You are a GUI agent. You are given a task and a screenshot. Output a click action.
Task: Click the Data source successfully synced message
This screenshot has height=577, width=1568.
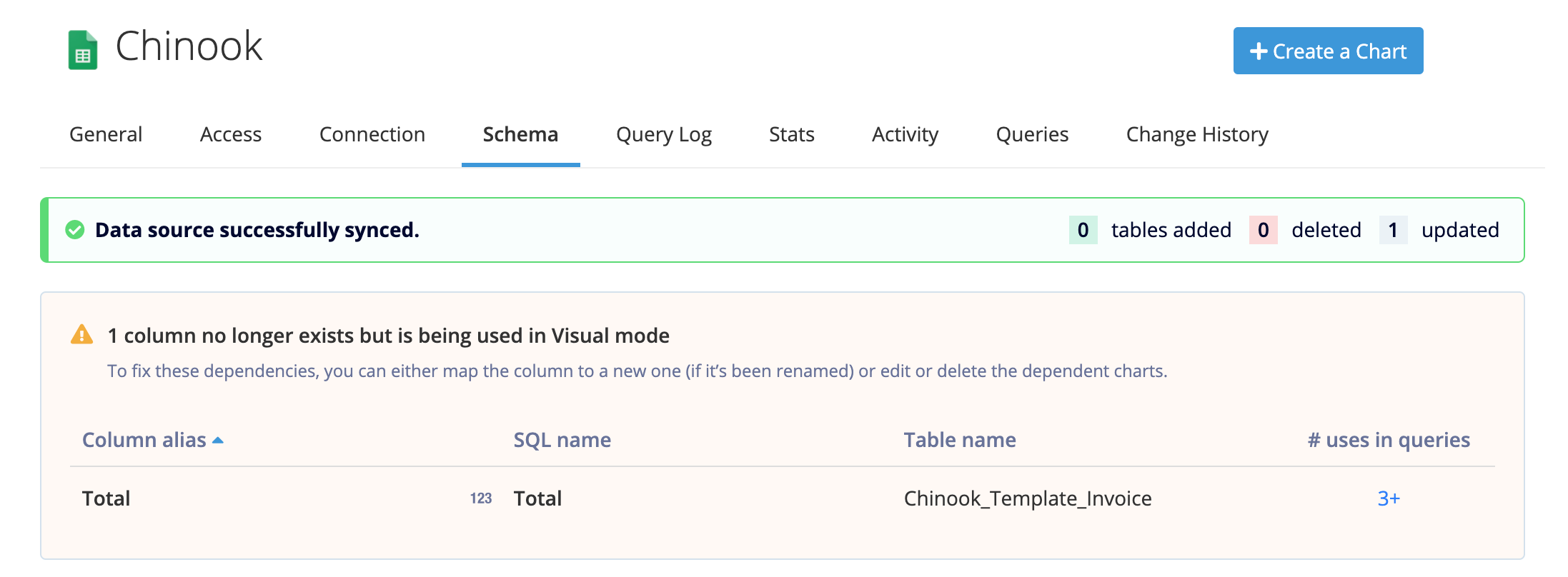point(257,230)
